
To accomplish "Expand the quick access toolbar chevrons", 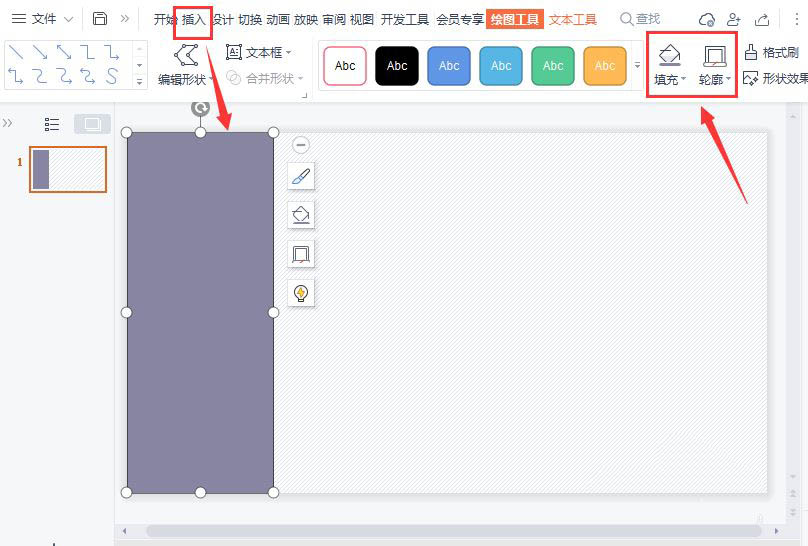I will click(x=125, y=19).
